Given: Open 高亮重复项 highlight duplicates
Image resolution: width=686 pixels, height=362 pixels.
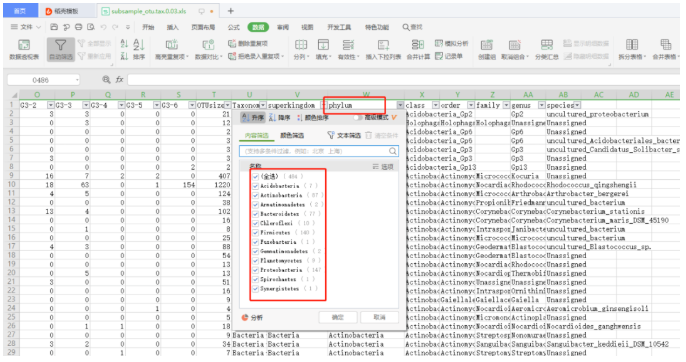Looking at the screenshot, I should click(x=172, y=49).
